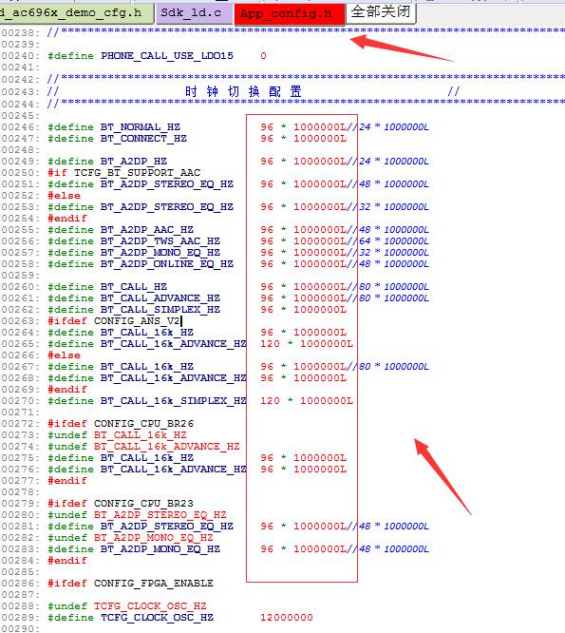This screenshot has width=565, height=633.
Task: Click CONFIG_ANS_V2 on line 263
Action: [137, 321]
